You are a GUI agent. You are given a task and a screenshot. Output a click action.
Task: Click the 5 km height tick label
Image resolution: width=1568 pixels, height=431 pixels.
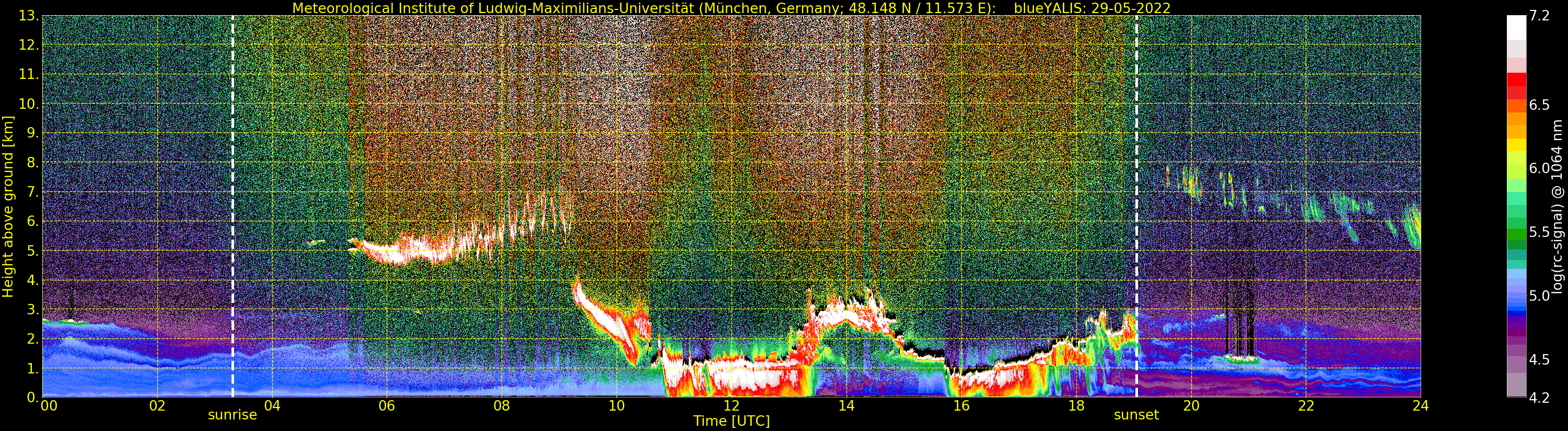32,251
